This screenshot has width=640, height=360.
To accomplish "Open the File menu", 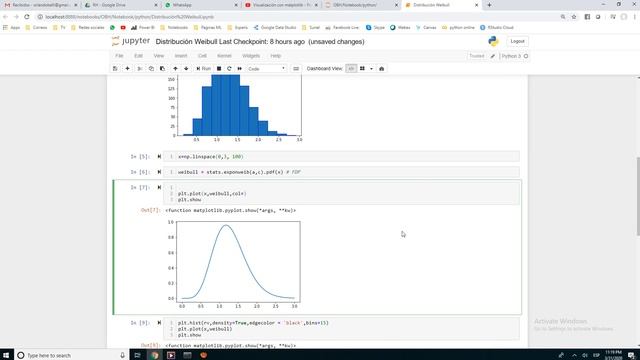I will click(x=119, y=56).
